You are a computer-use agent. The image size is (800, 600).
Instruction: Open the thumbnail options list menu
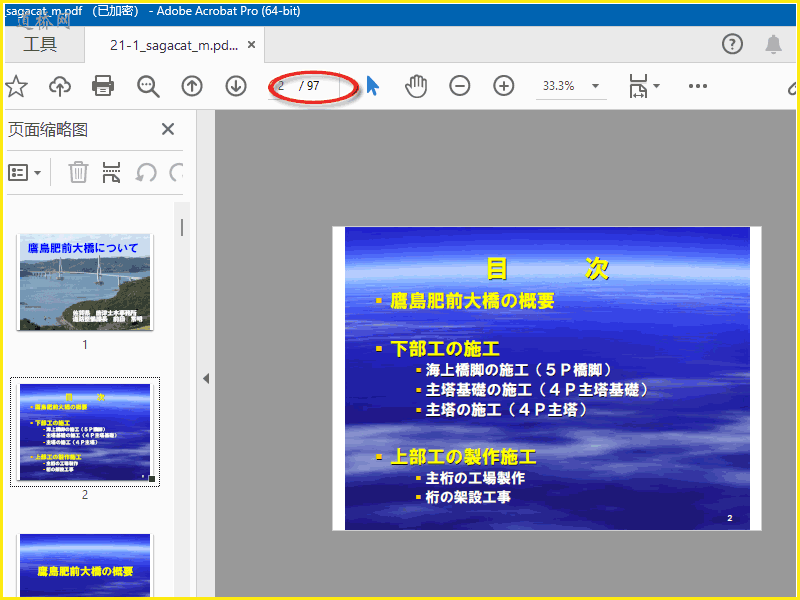pyautogui.click(x=24, y=173)
